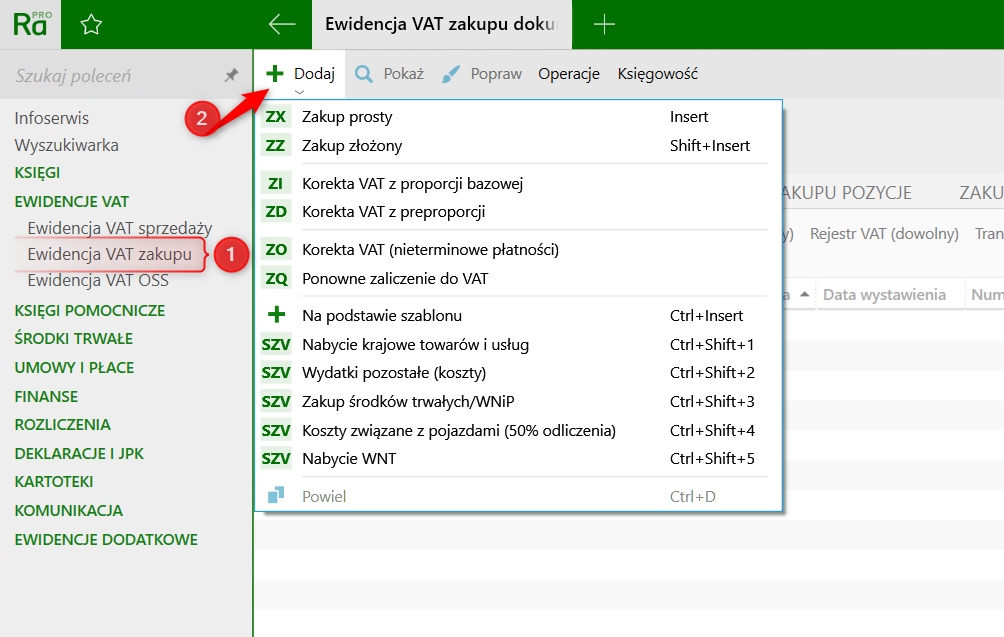The image size is (1004, 637).
Task: Switch to Ewidencja VAT zakupu tab
Action: point(441,25)
